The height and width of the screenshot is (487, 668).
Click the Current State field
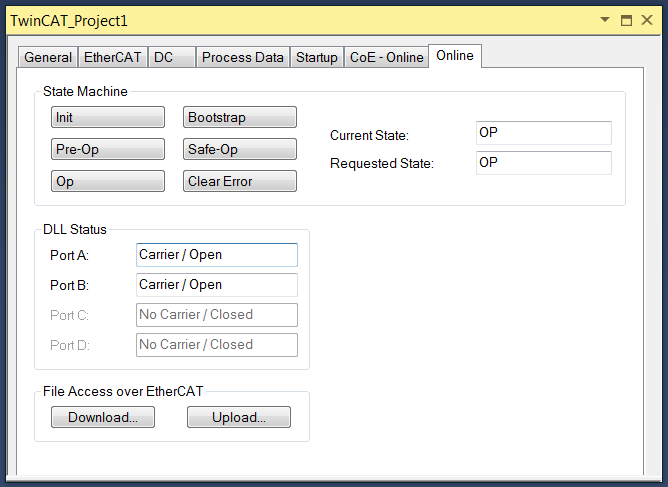tap(544, 133)
